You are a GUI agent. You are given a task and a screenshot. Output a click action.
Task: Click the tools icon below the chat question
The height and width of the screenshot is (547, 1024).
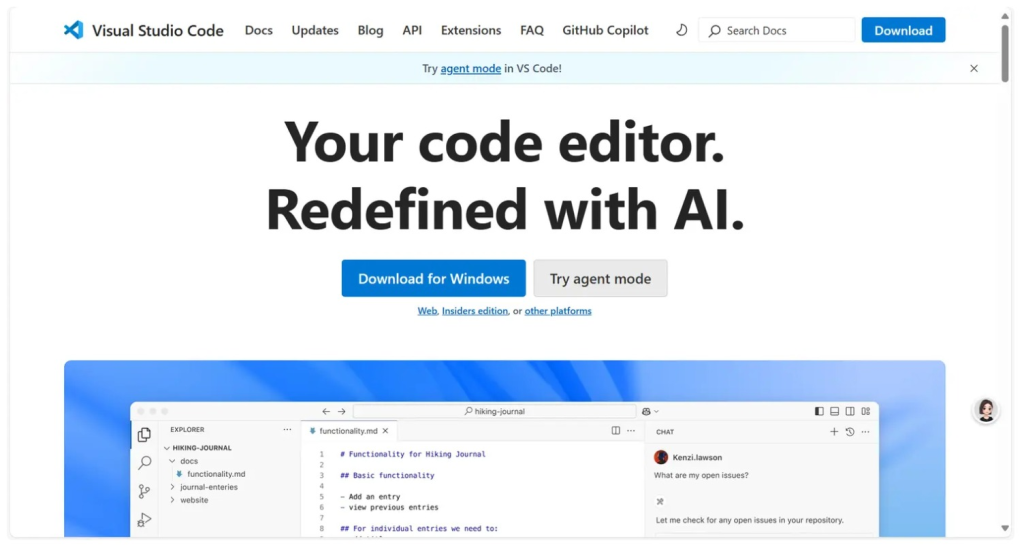tap(660, 501)
